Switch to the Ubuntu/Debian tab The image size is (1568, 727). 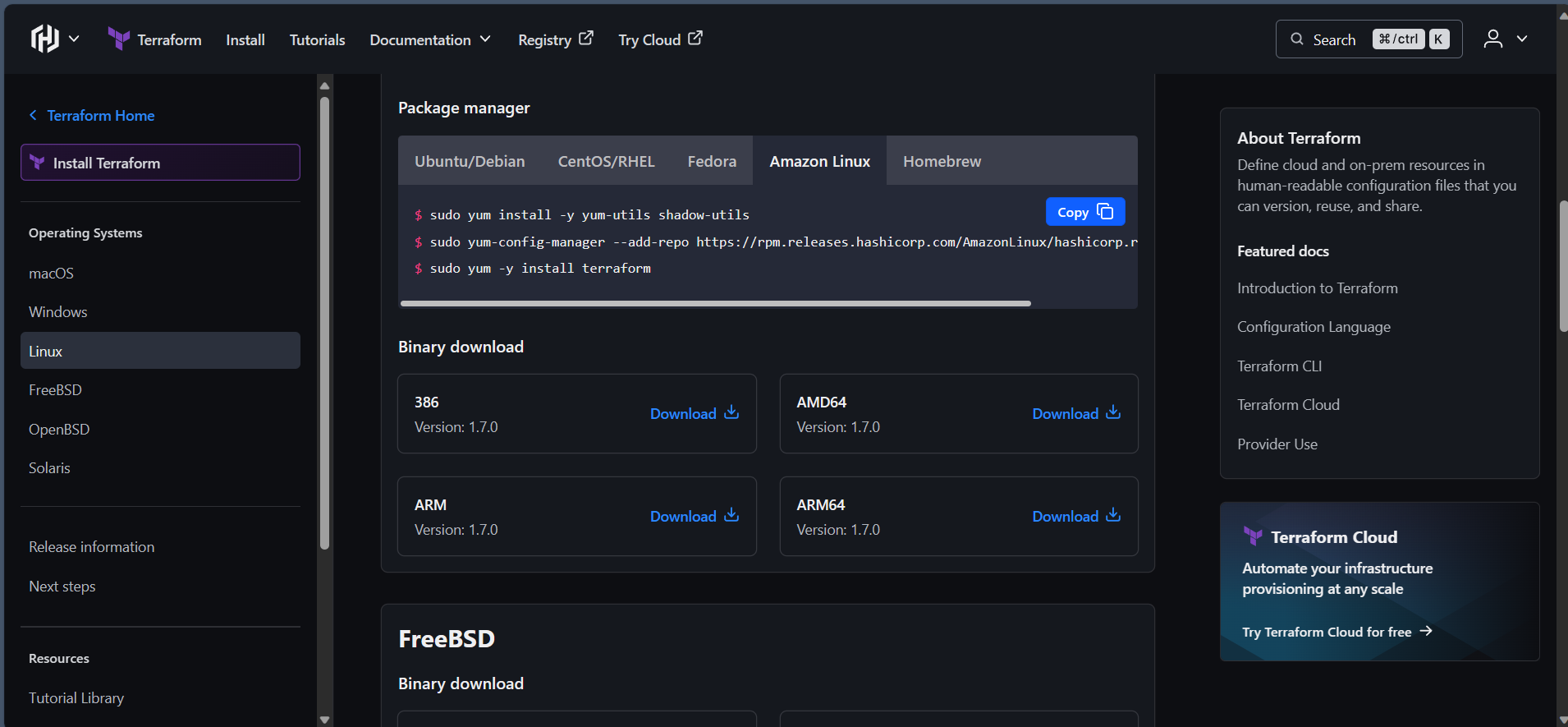point(470,161)
